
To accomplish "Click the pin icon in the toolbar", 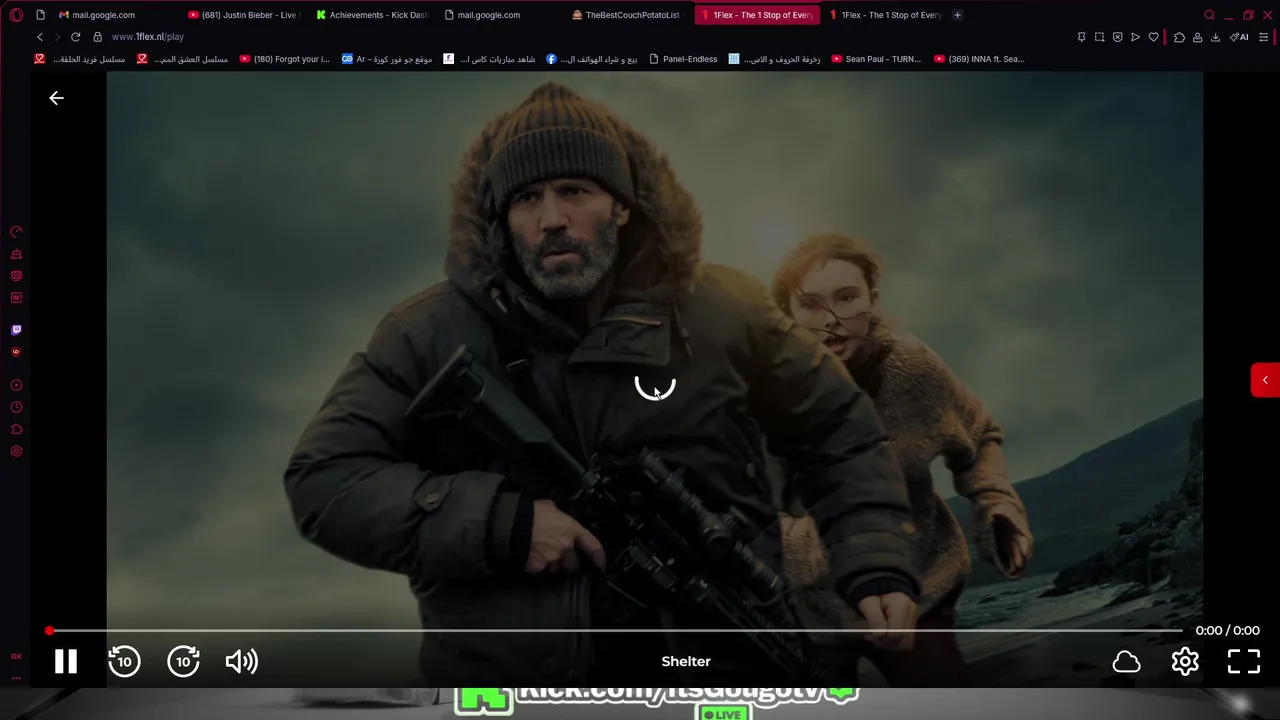I will click(1081, 37).
